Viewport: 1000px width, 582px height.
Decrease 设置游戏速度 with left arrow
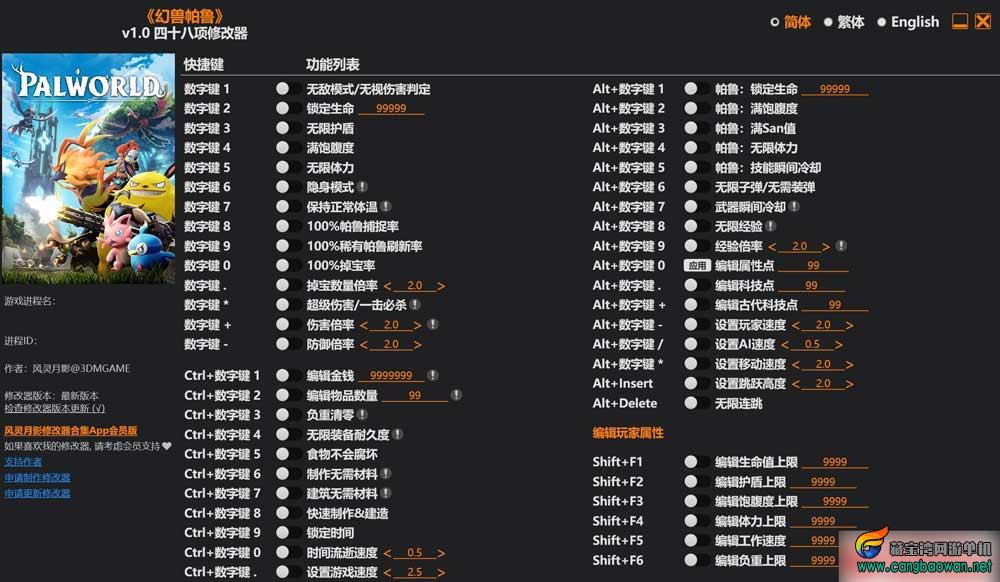[388, 572]
